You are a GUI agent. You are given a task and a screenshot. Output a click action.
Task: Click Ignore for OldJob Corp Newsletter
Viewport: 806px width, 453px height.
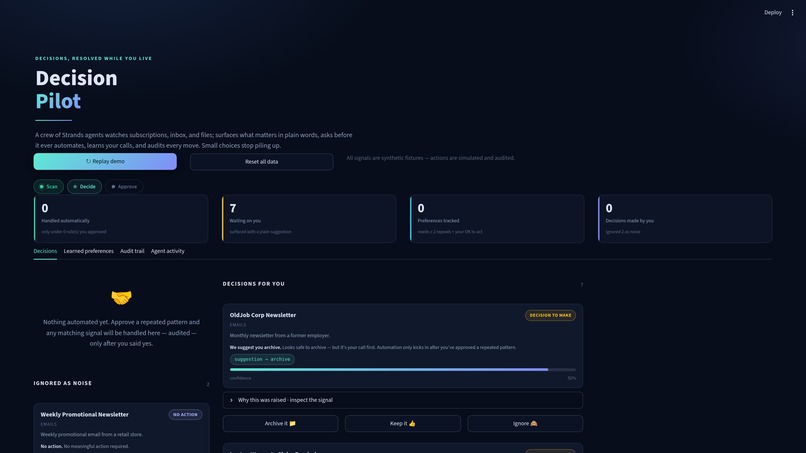tap(525, 424)
